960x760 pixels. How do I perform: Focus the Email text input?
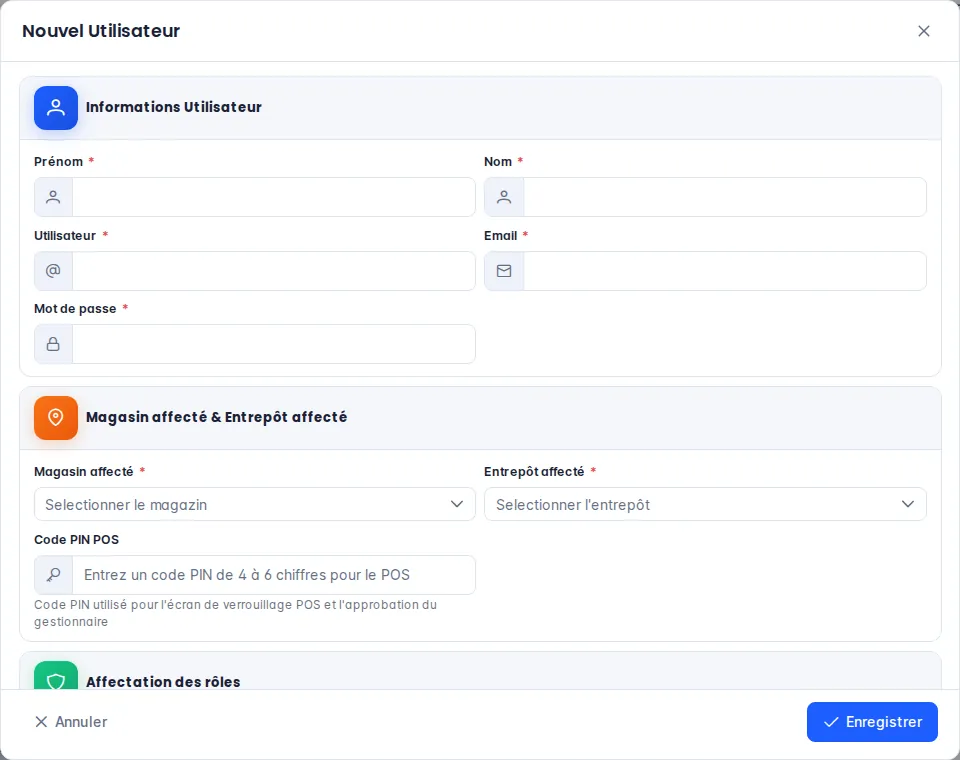[725, 271]
